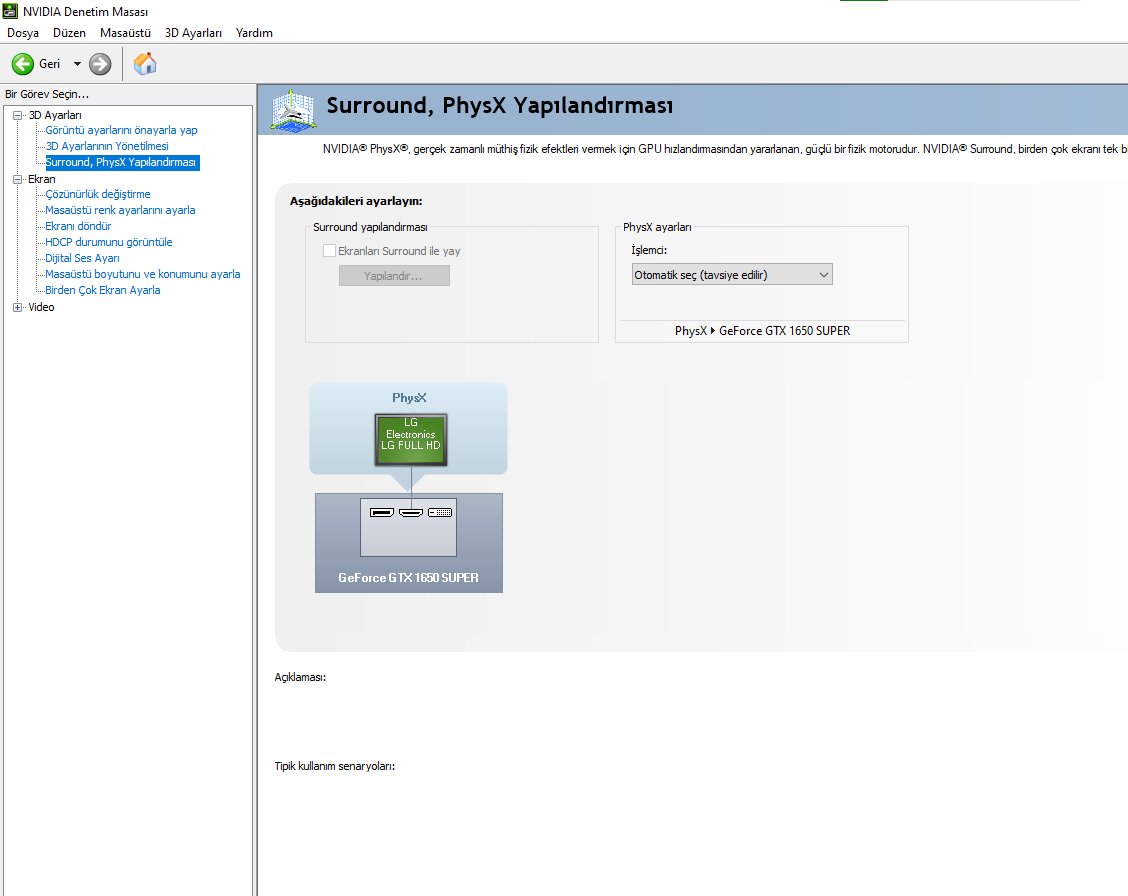Click the Yapılandır... button
Viewport: 1128px width, 896px height.
(394, 275)
